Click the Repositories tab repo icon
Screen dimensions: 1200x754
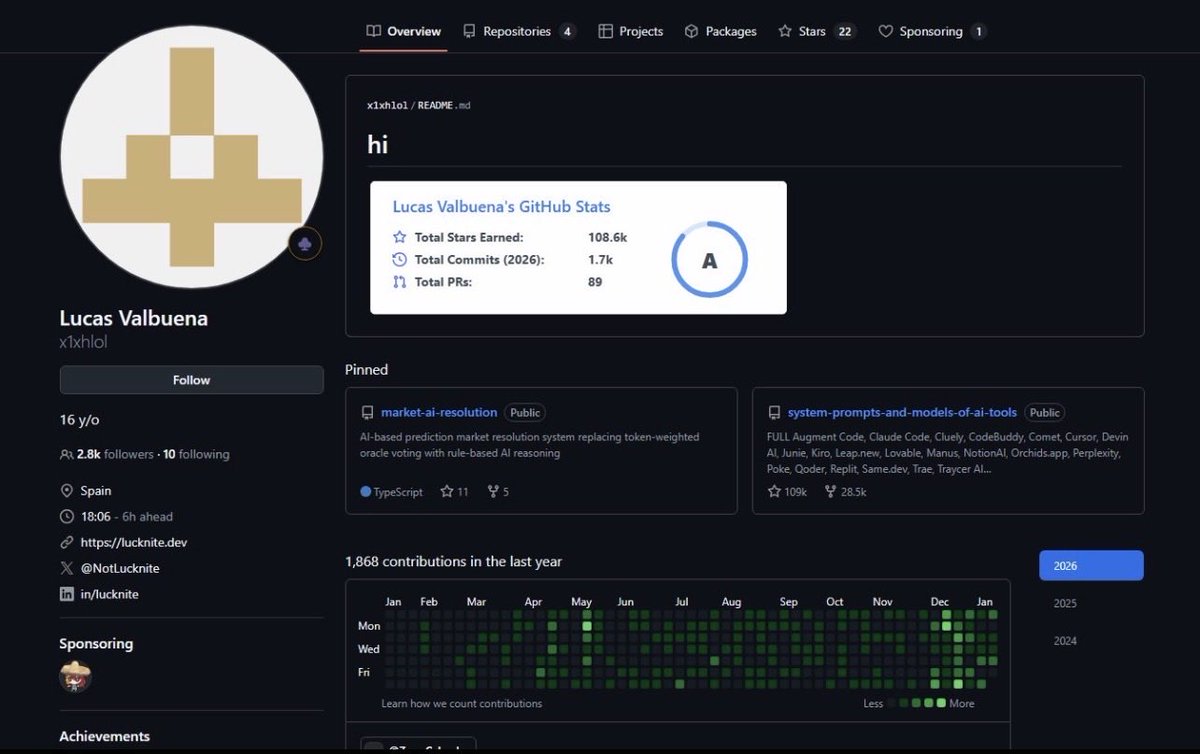point(469,31)
